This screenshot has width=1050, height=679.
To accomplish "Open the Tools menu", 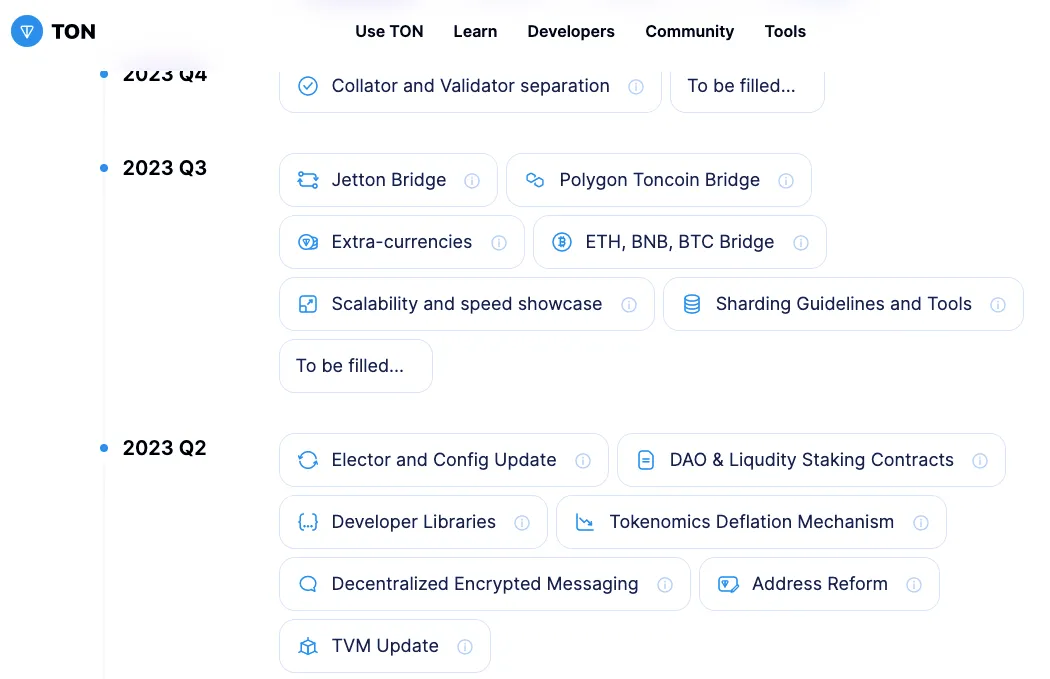I will [x=785, y=31].
